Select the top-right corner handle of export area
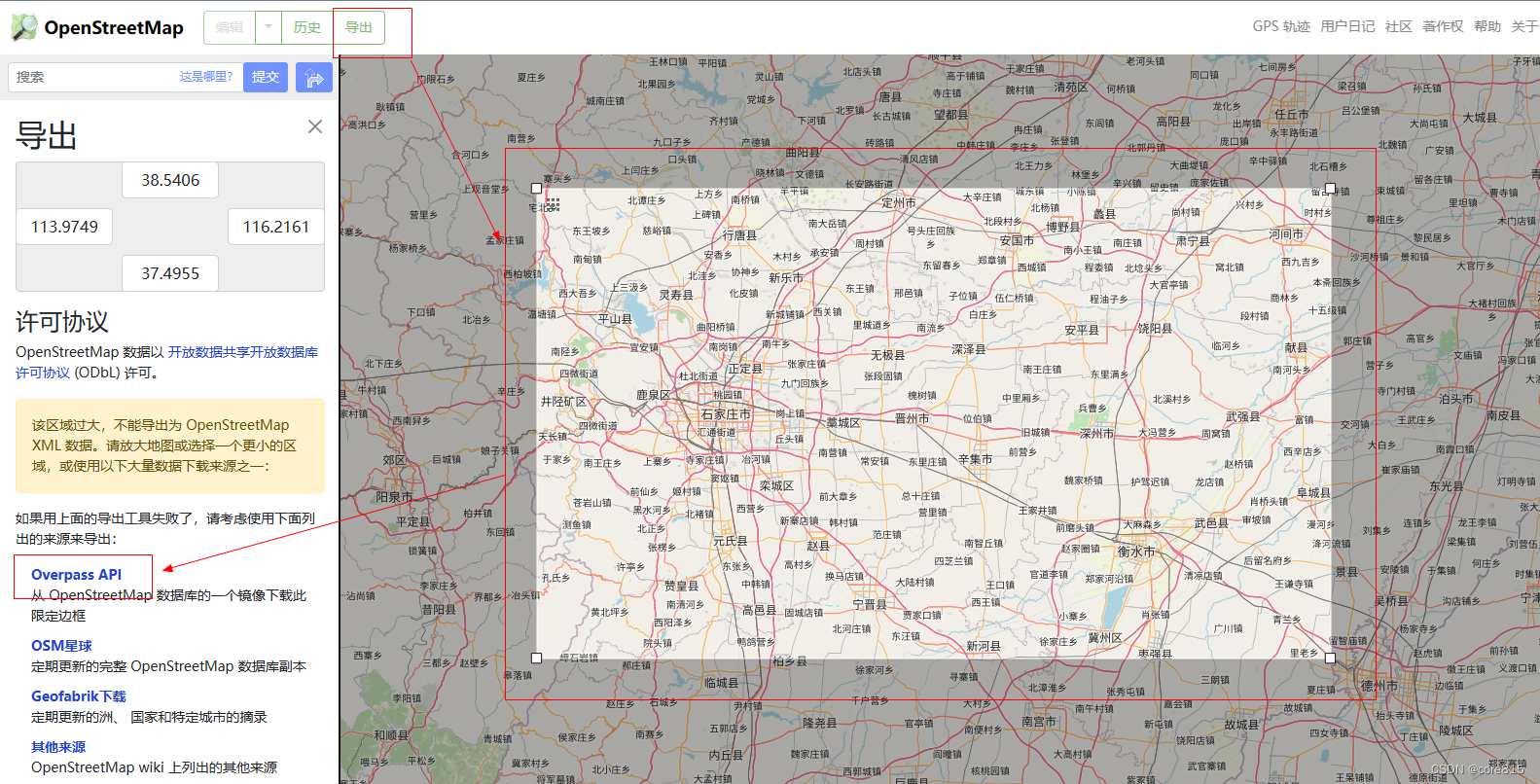The image size is (1540, 784). coord(1330,188)
